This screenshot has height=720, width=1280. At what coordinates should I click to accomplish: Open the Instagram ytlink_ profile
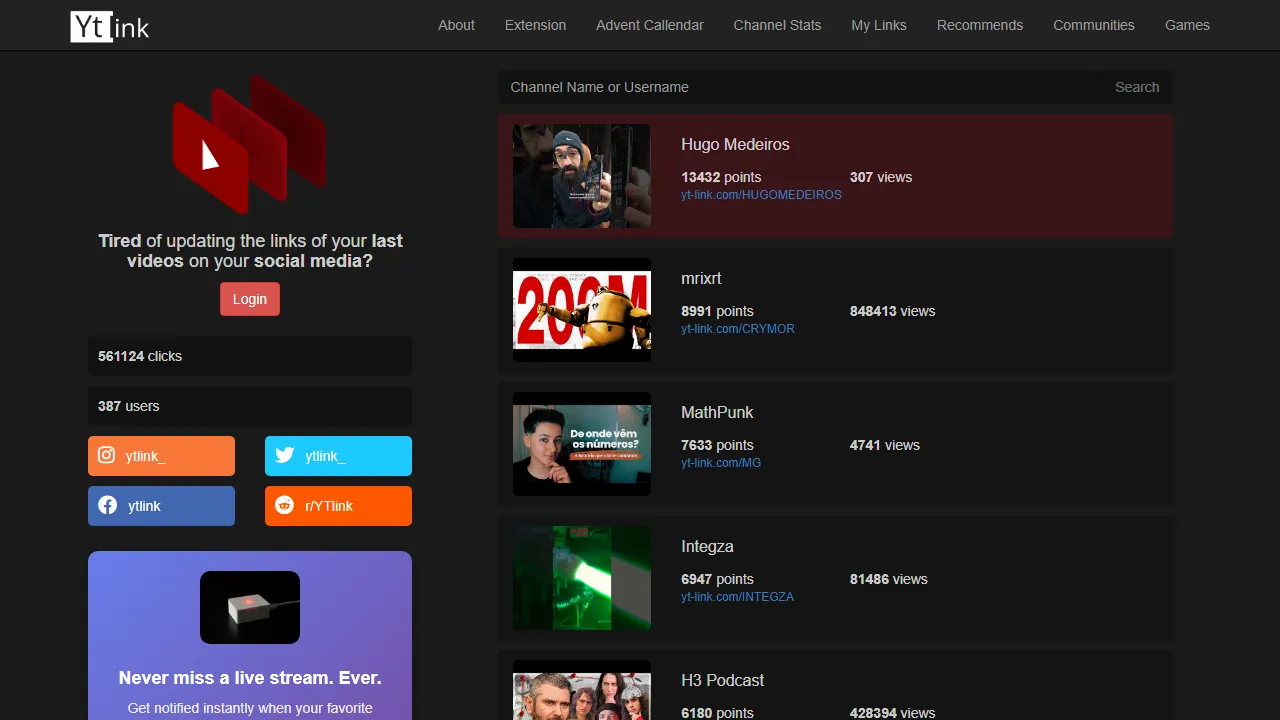pos(161,455)
